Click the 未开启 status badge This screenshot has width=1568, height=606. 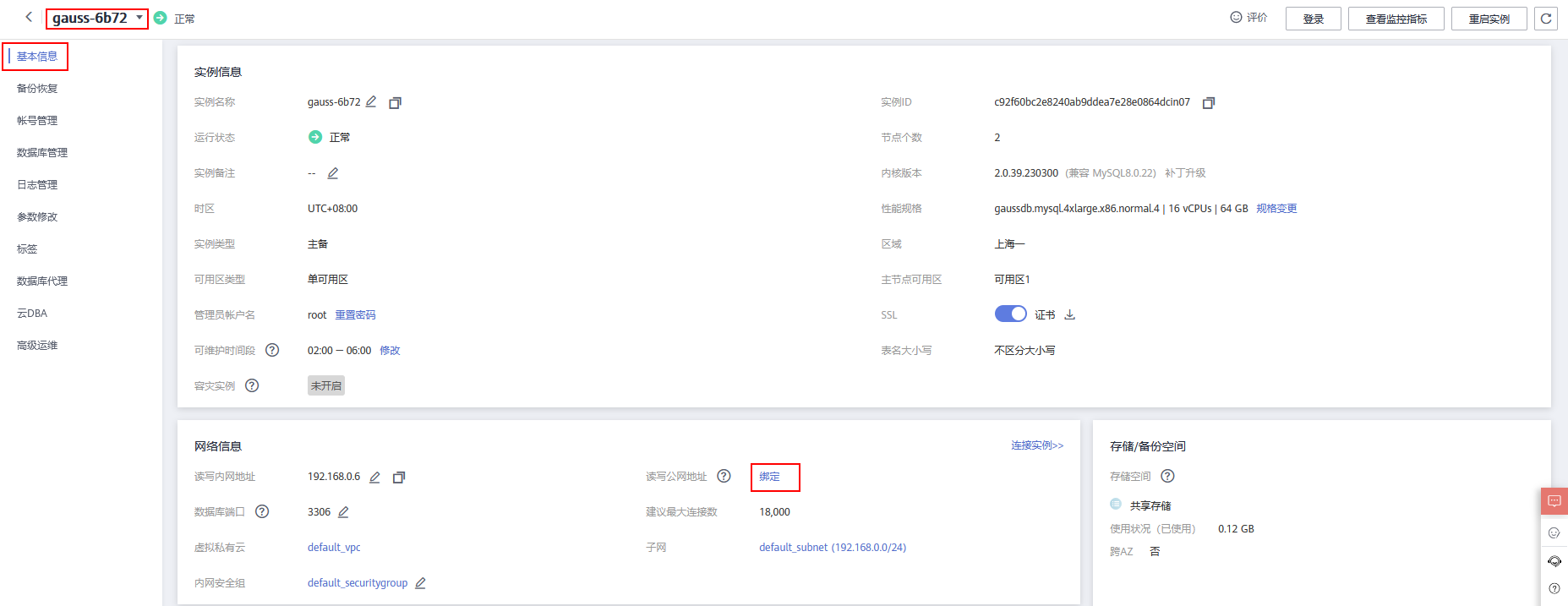click(x=326, y=385)
